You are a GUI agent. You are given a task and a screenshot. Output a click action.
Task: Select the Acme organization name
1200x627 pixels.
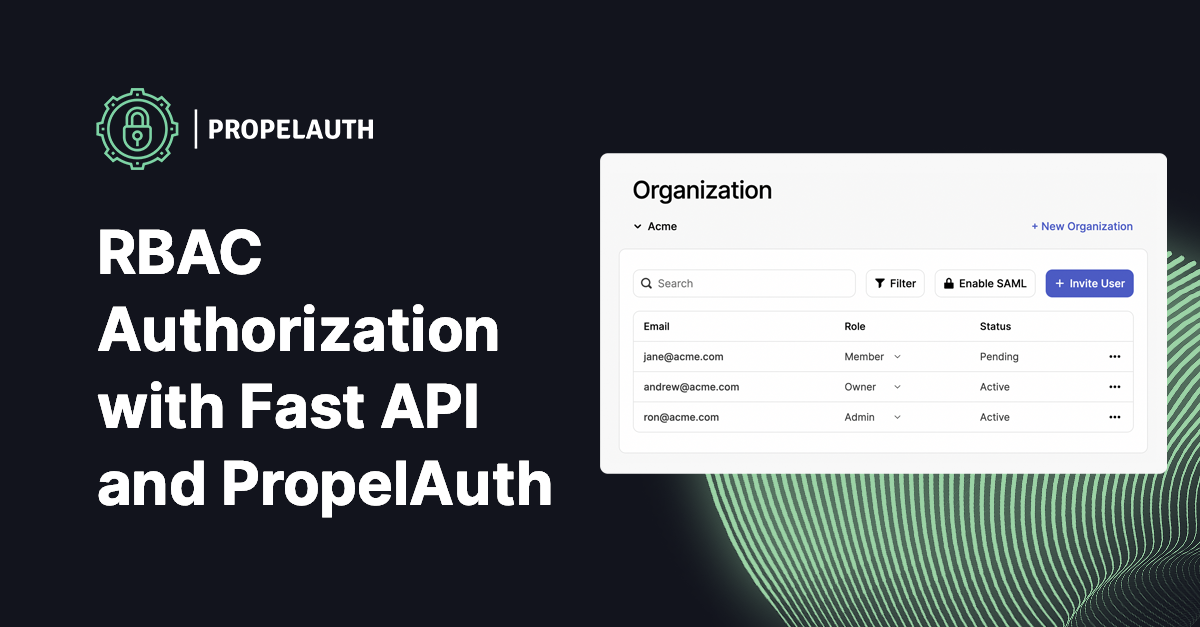click(x=662, y=227)
